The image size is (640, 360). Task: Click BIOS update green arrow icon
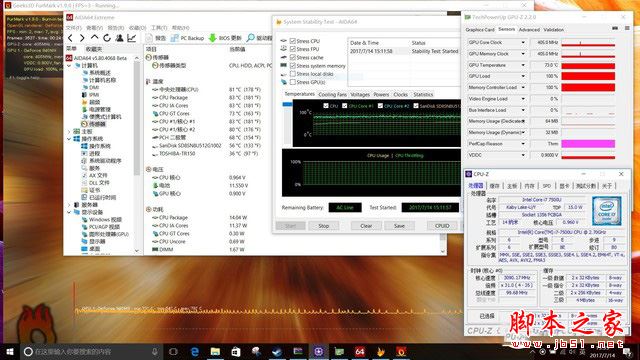point(212,38)
